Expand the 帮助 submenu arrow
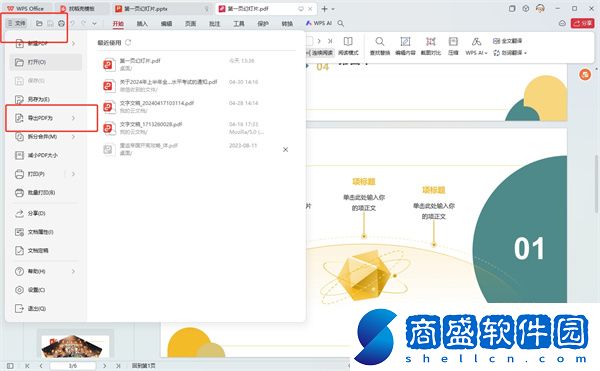The height and width of the screenshot is (371, 600). [73, 271]
